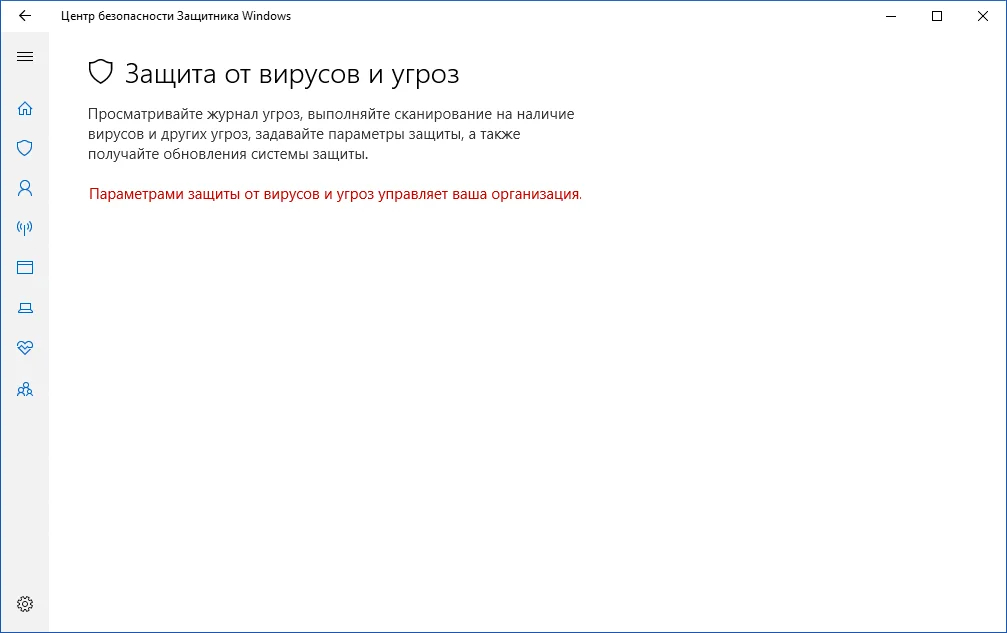Close the Security Center window
Viewport: 1007px width, 633px height.
click(983, 16)
